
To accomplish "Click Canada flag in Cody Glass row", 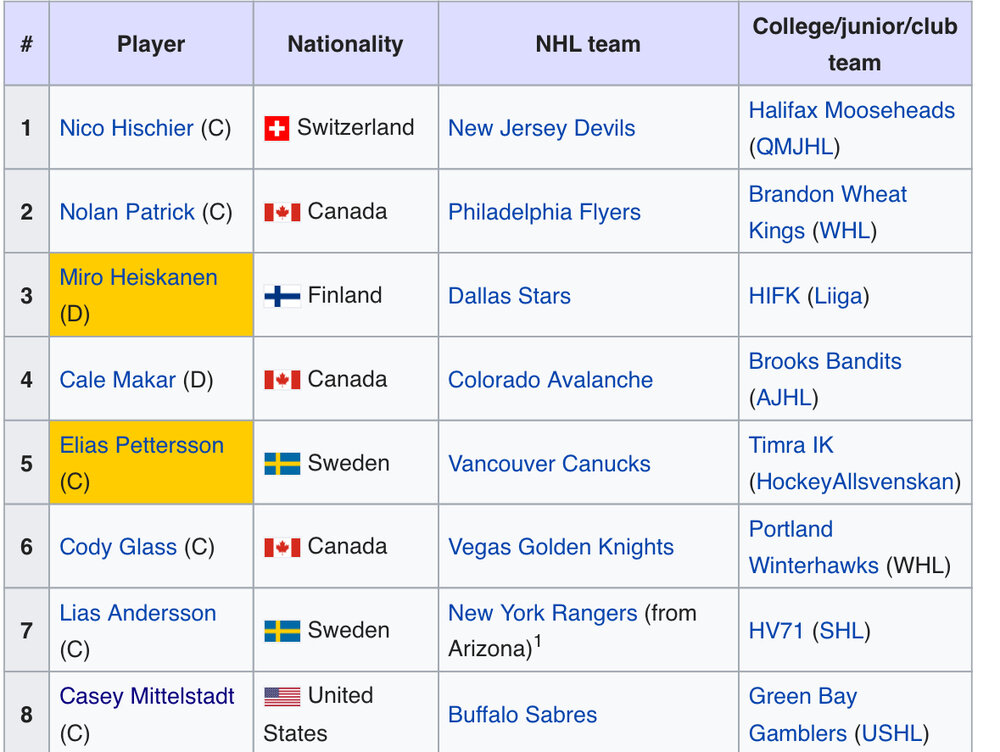I will coord(282,547).
